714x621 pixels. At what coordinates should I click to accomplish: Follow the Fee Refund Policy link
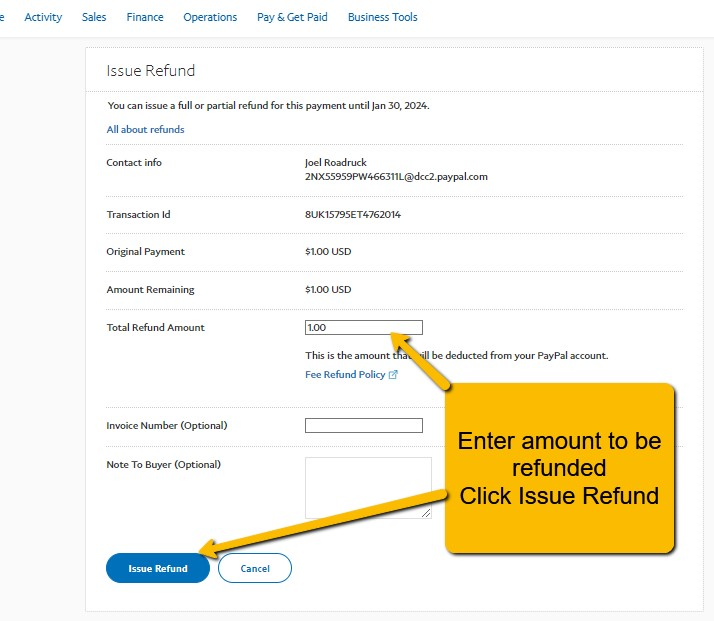pyautogui.click(x=345, y=374)
